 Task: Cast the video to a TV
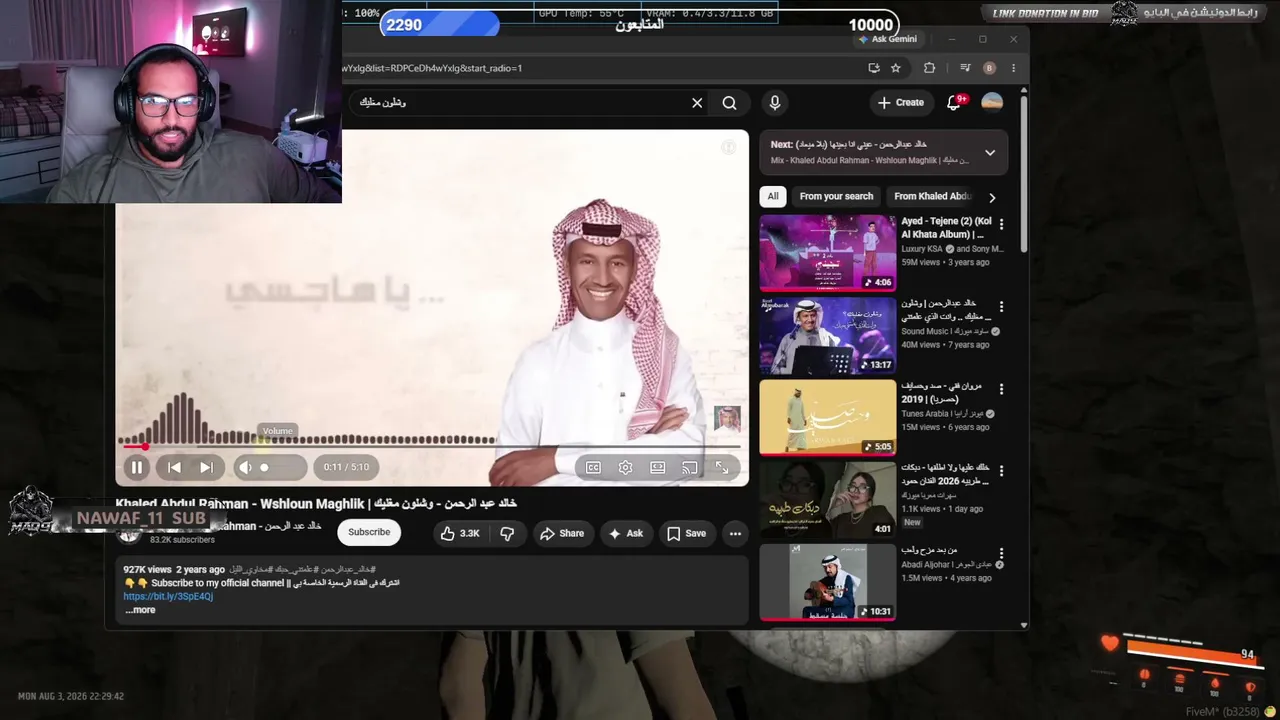click(x=689, y=467)
